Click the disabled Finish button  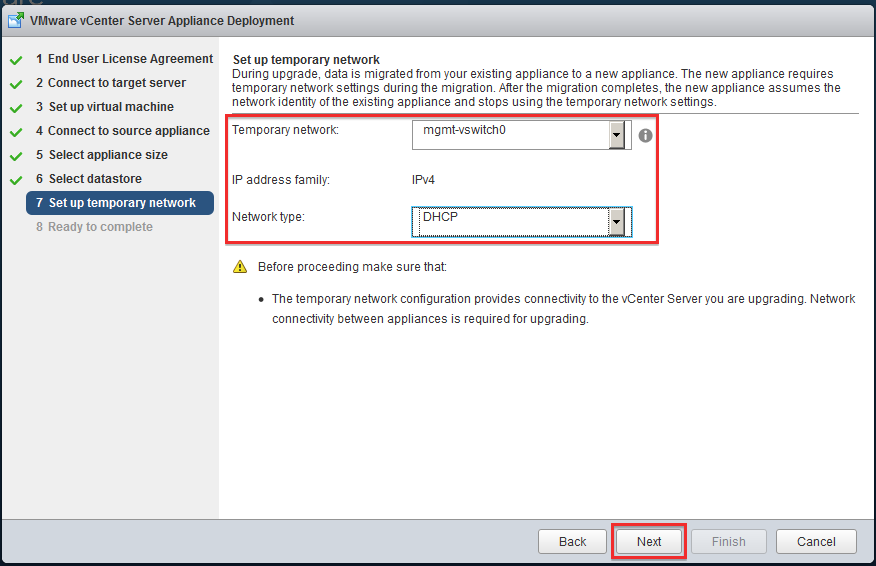point(729,541)
